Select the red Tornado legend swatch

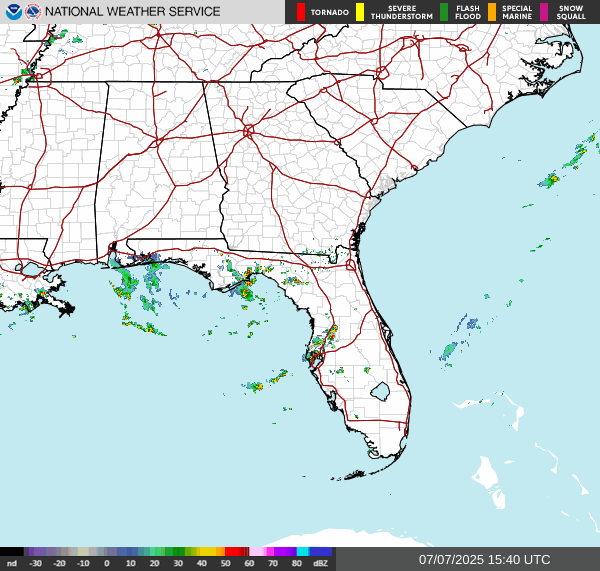301,12
